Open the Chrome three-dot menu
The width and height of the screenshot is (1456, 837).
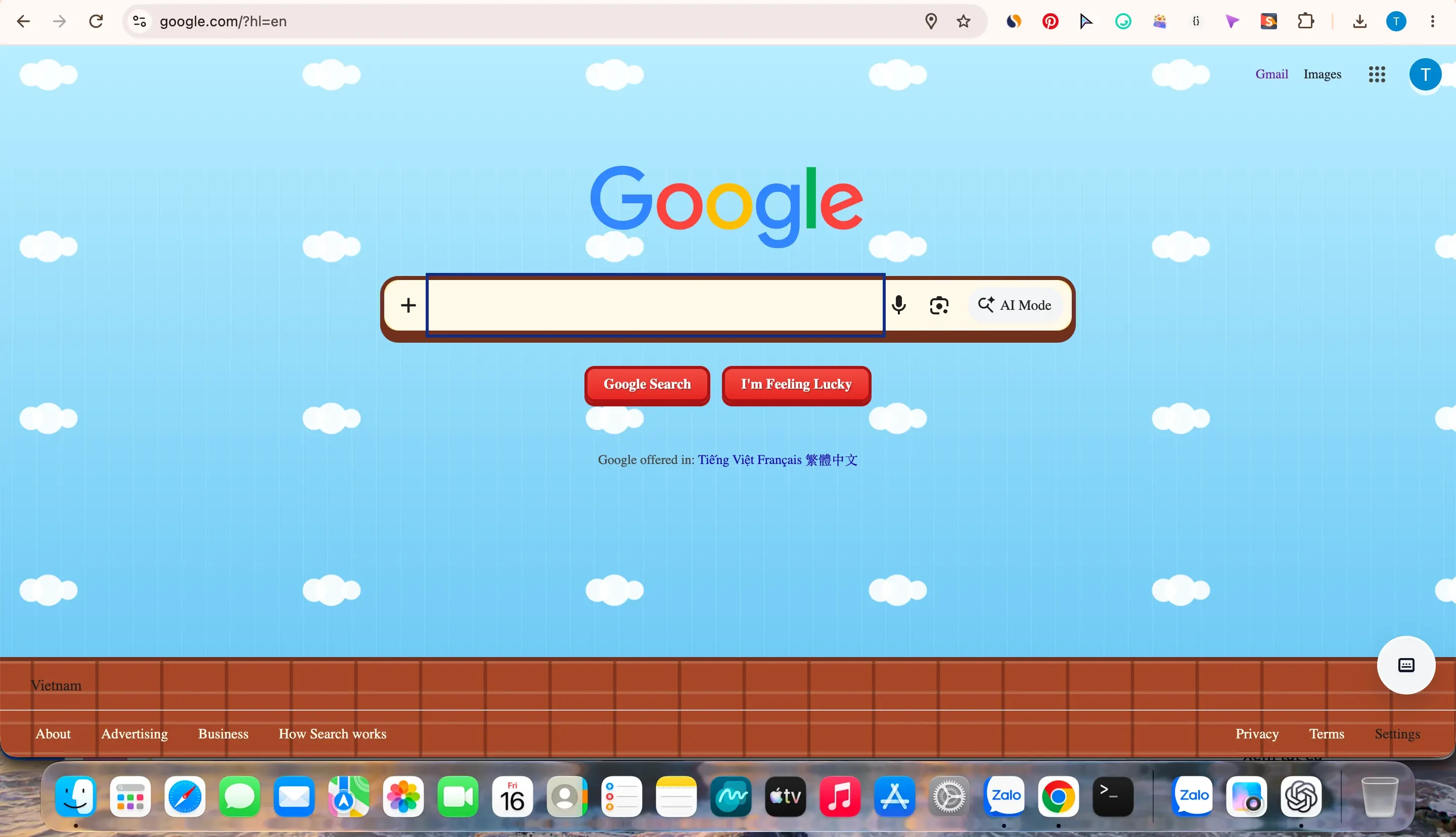pos(1432,21)
